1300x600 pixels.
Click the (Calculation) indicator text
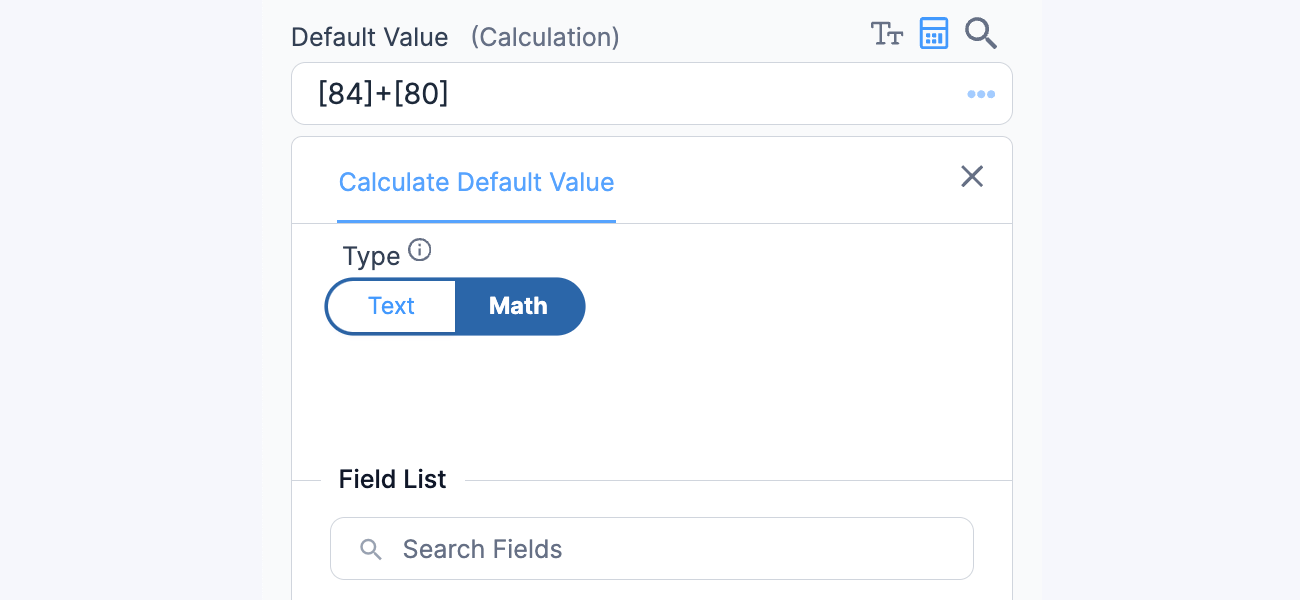point(545,37)
